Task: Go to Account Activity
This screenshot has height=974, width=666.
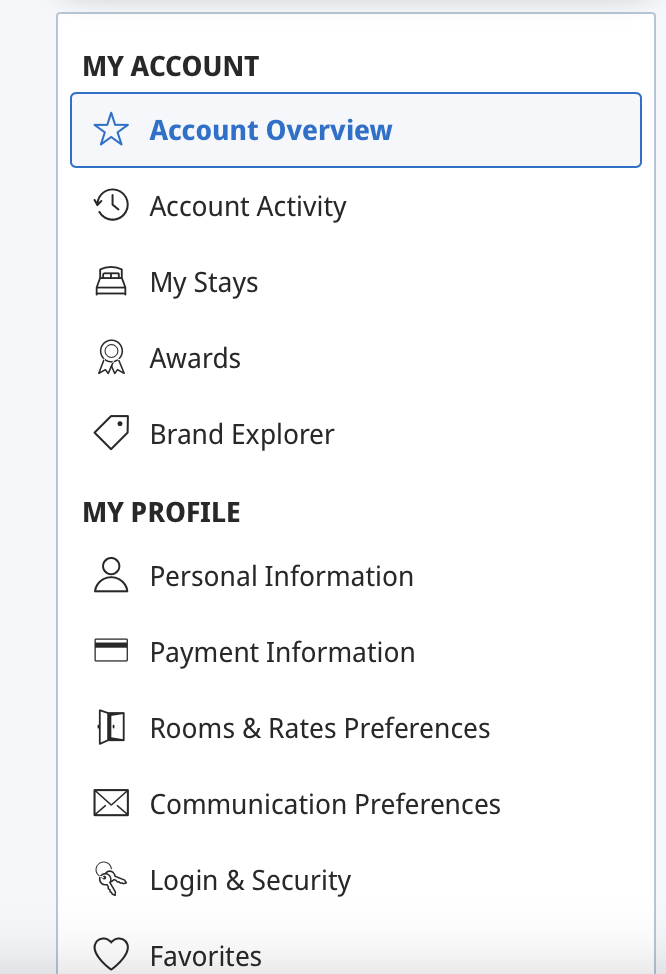Action: pyautogui.click(x=248, y=206)
